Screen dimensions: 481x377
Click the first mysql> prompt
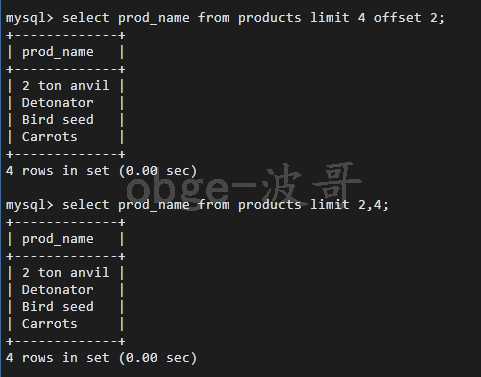[x=30, y=18]
